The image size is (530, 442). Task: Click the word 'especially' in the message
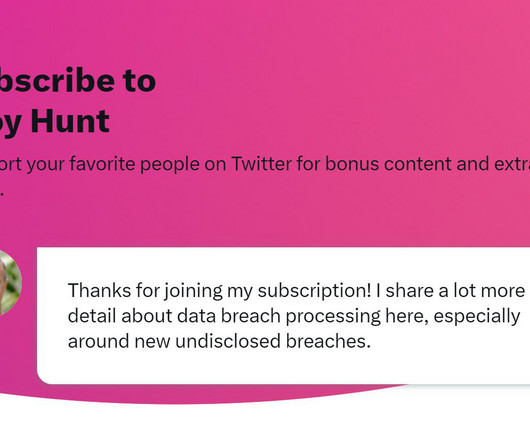477,316
